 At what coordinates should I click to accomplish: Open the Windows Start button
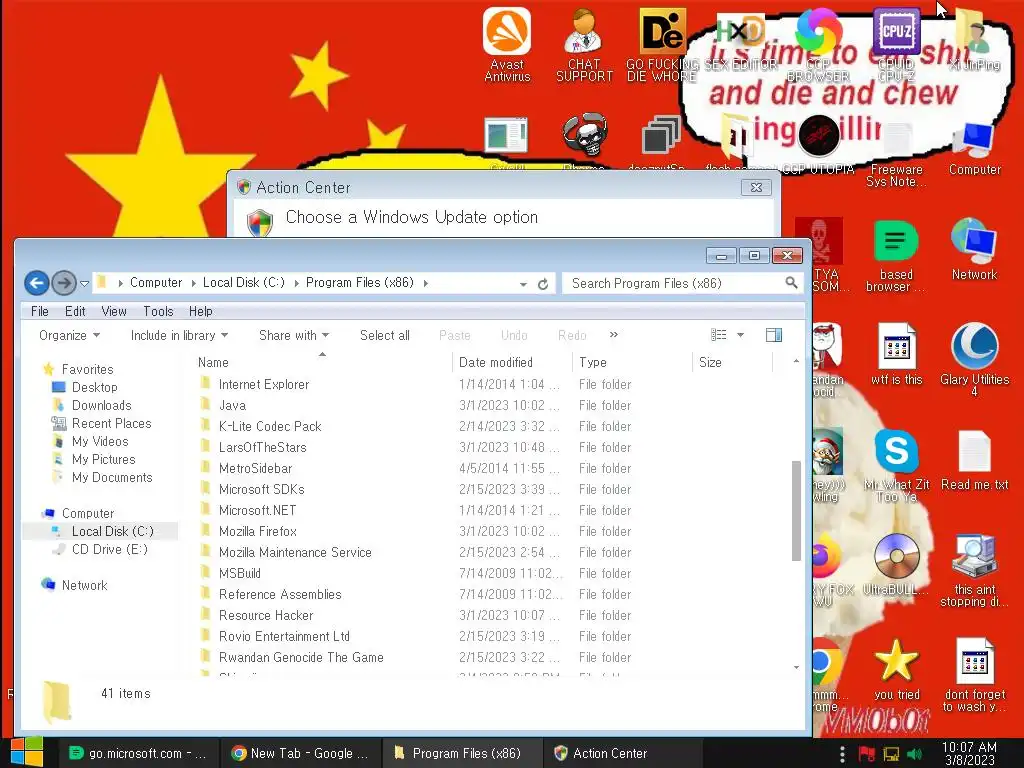pyautogui.click(x=26, y=753)
